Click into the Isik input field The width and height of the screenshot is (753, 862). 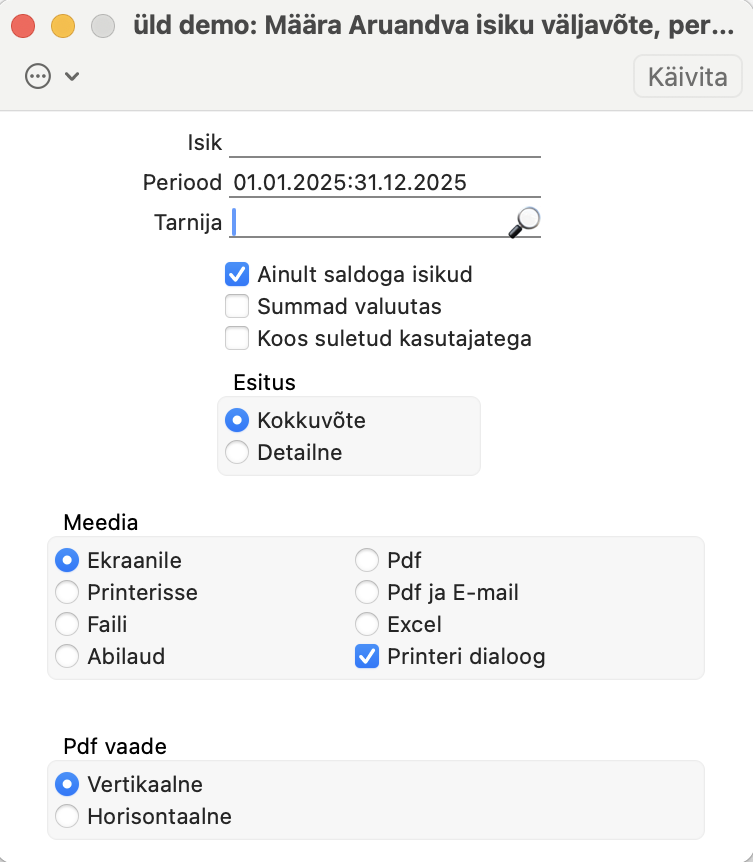tap(385, 143)
